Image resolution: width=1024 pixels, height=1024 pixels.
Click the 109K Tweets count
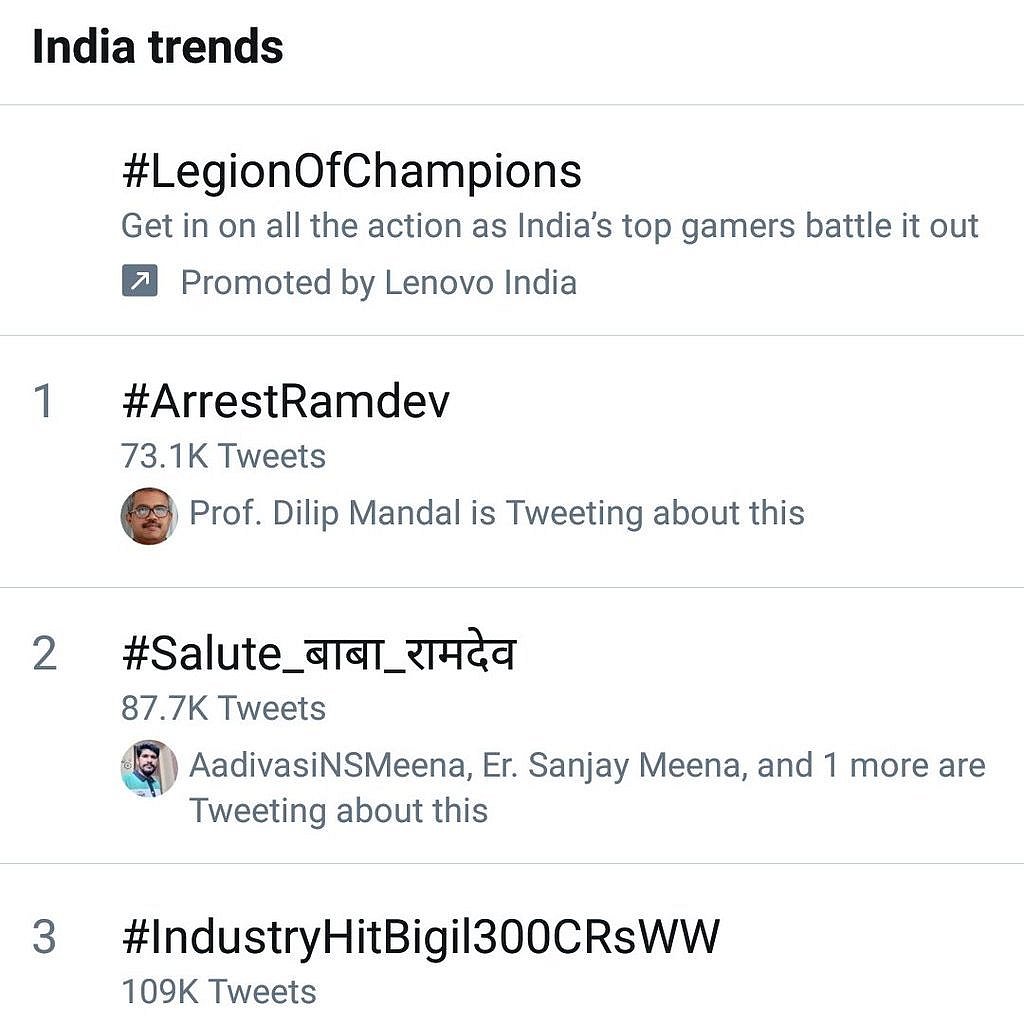coord(218,992)
